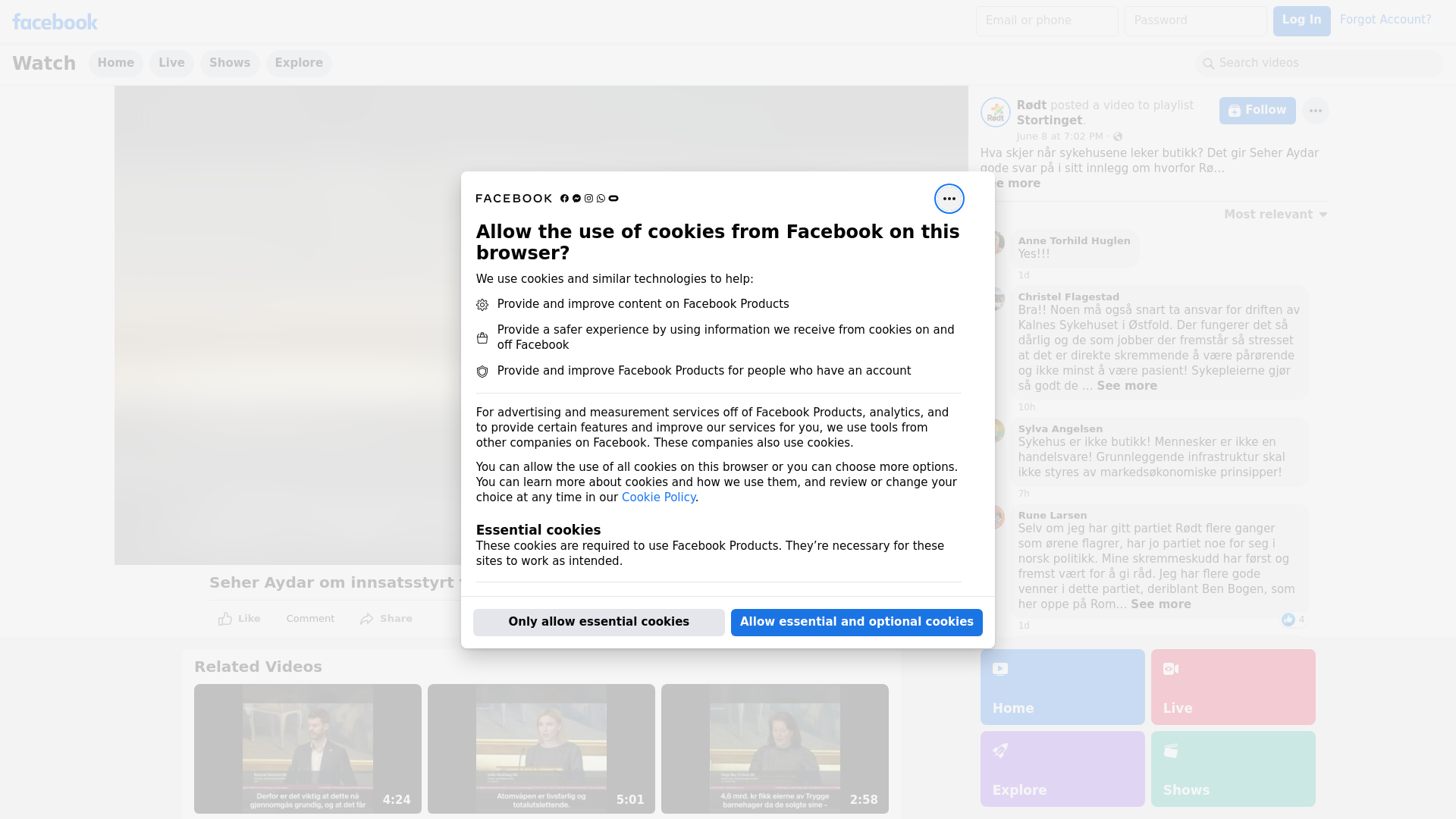Open the 5:01 related video thumbnail

pos(541,748)
